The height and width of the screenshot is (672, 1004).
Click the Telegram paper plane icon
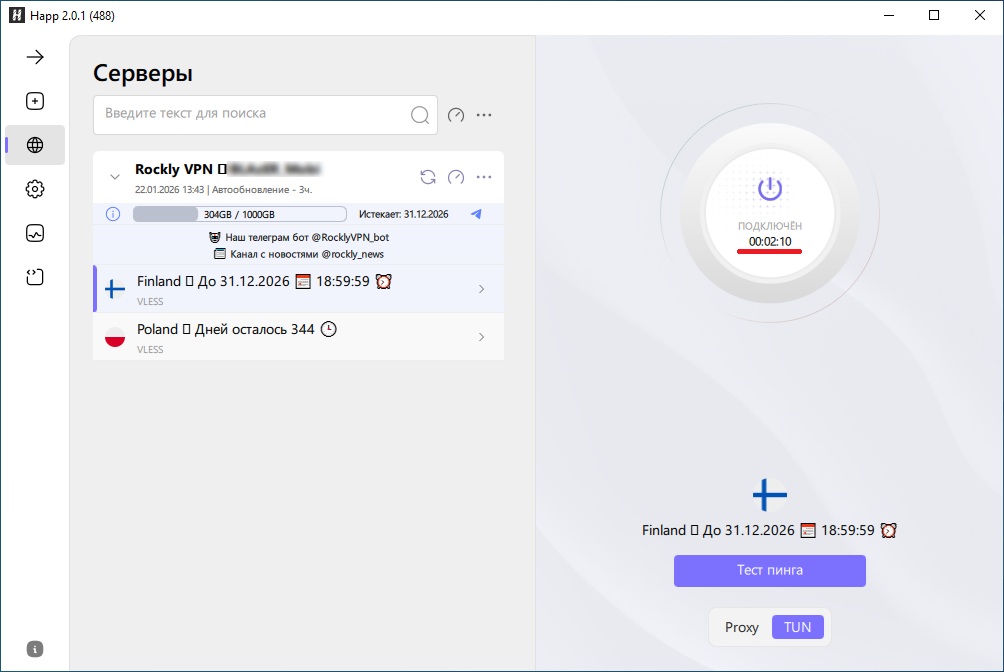(x=476, y=214)
